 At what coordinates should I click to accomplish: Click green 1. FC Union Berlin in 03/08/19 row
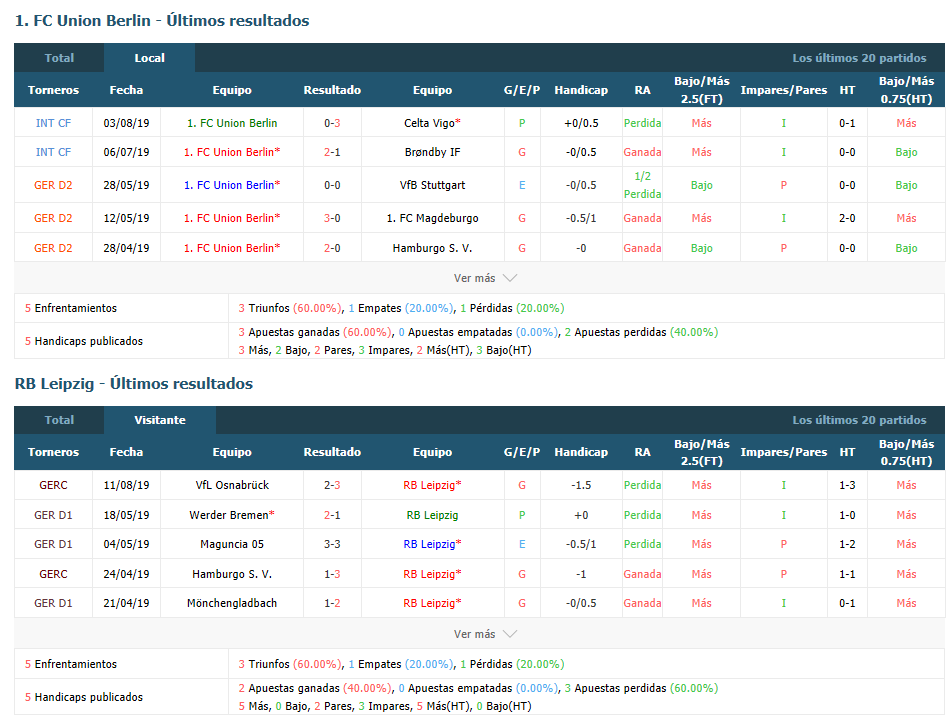pos(232,123)
